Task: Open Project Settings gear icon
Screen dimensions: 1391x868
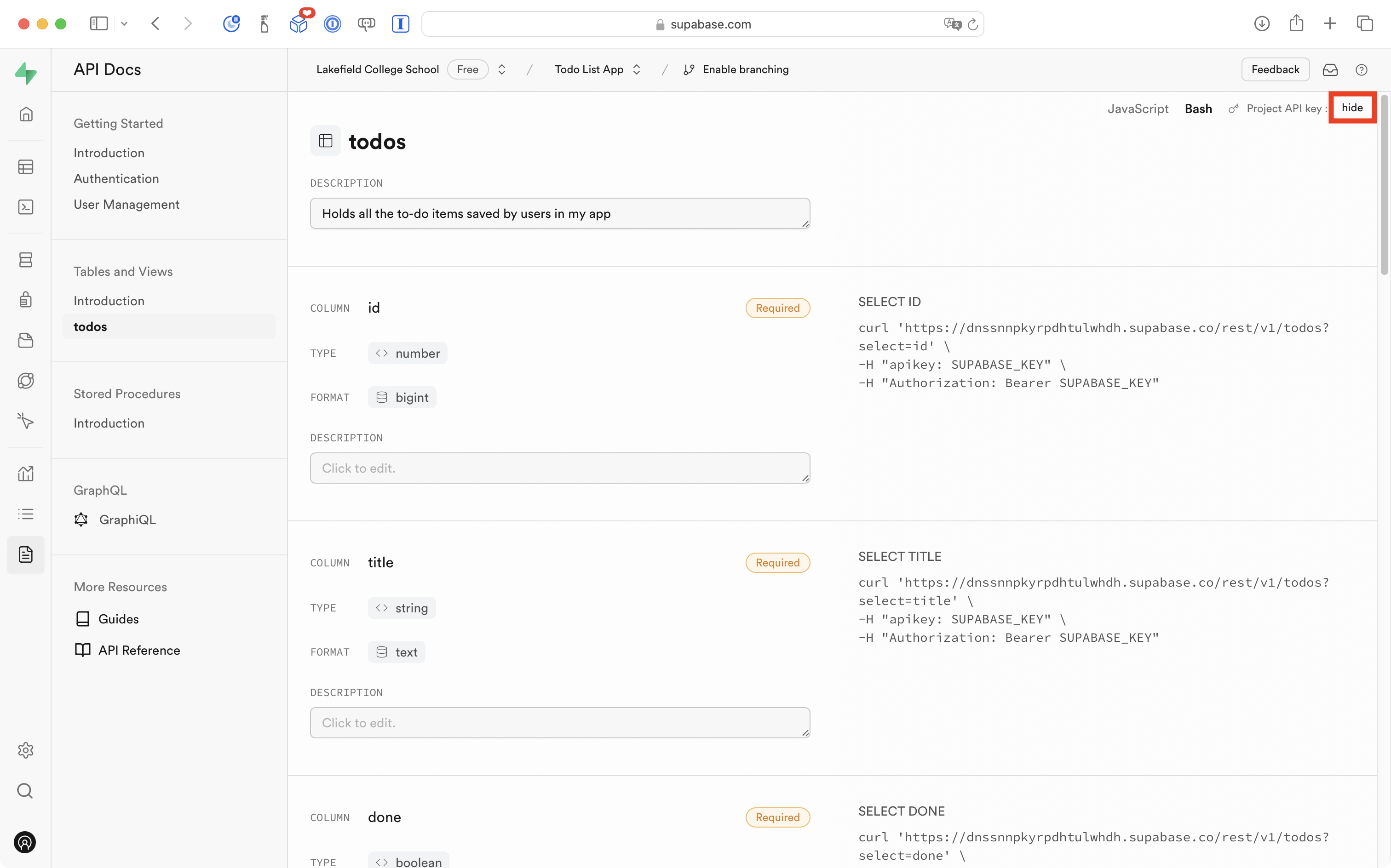Action: point(26,750)
